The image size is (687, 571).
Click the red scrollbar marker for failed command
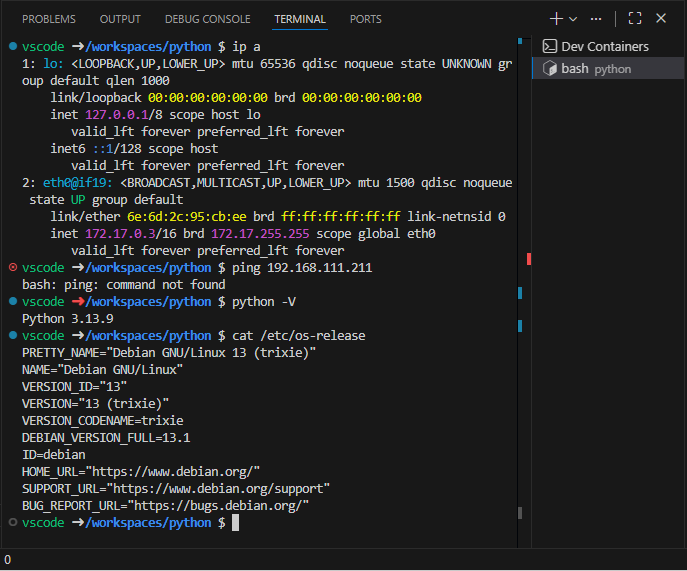point(529,259)
